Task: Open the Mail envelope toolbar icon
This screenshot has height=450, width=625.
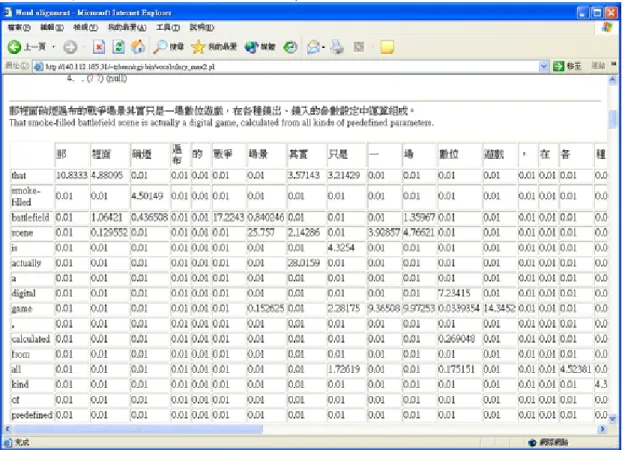Action: click(313, 47)
